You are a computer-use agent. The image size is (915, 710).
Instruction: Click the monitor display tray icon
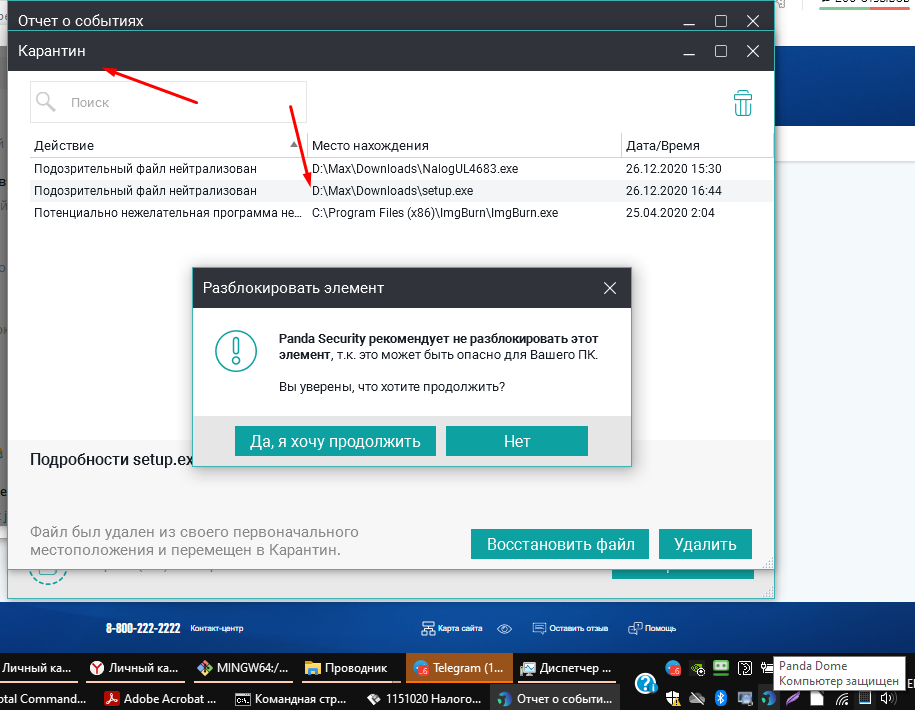pos(745,698)
